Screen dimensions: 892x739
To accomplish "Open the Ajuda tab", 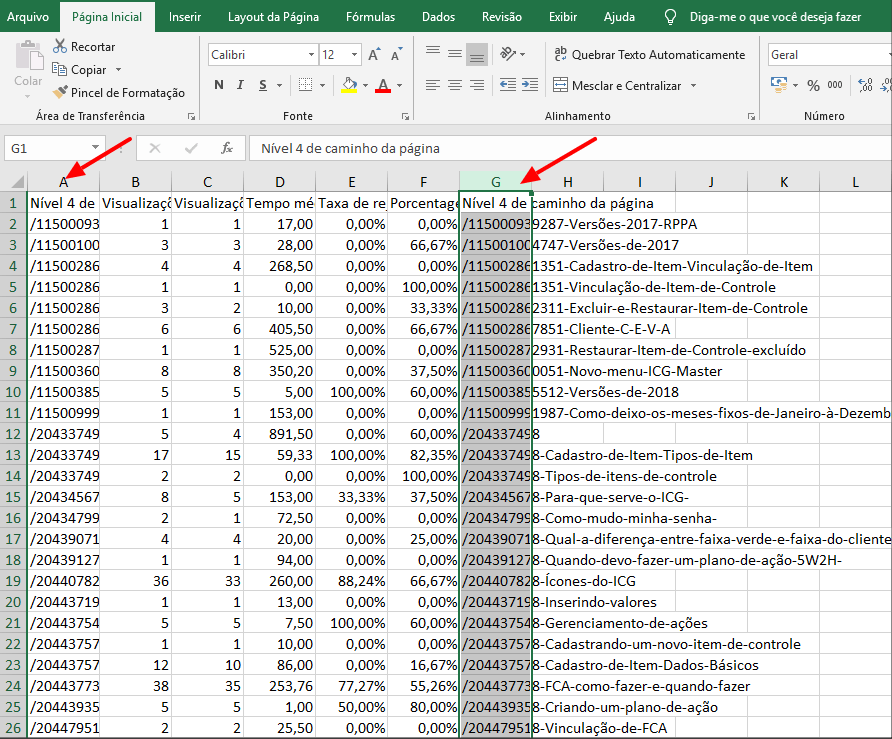I will (619, 16).
